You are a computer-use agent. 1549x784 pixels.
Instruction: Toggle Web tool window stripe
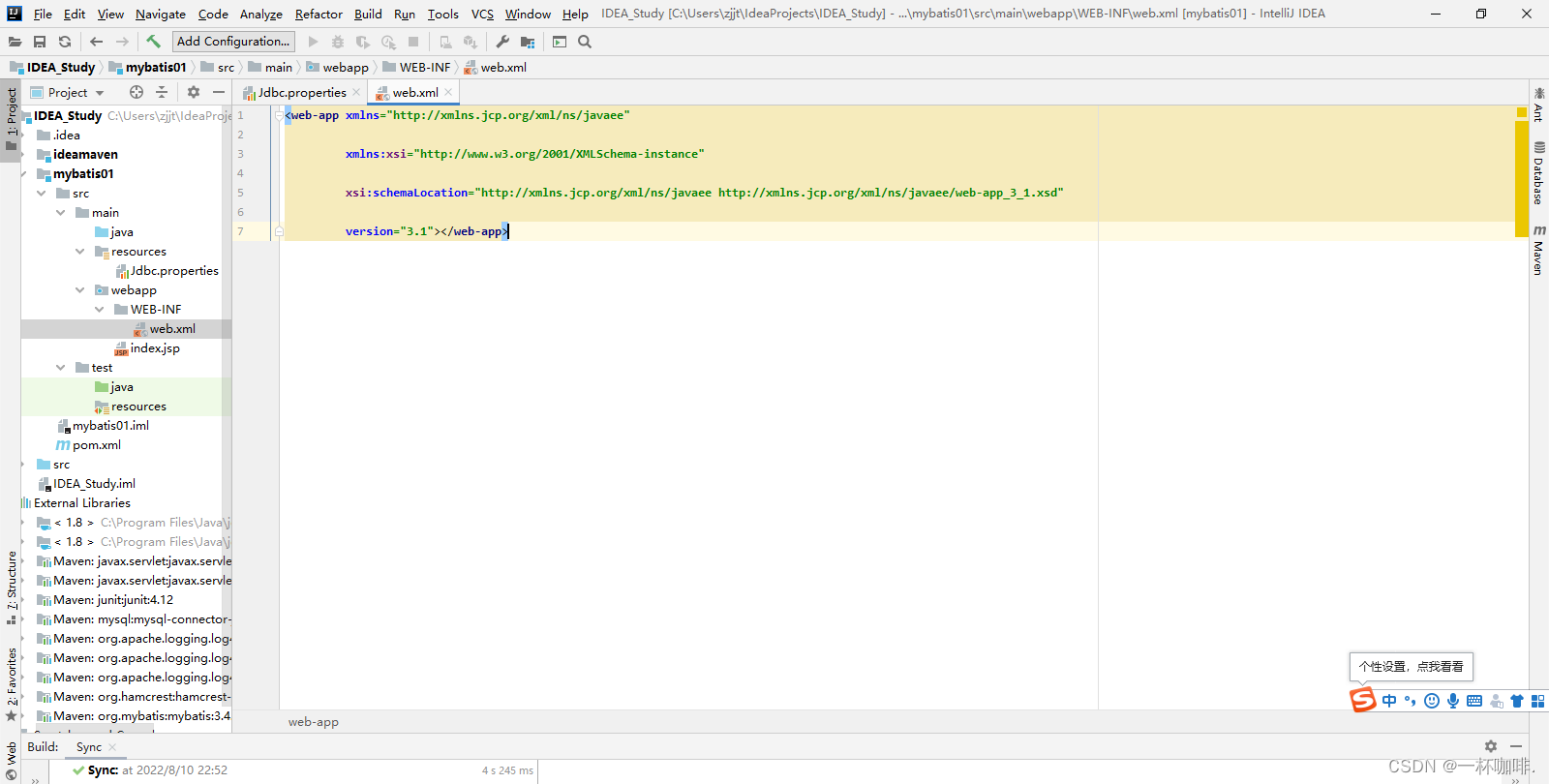pyautogui.click(x=12, y=760)
